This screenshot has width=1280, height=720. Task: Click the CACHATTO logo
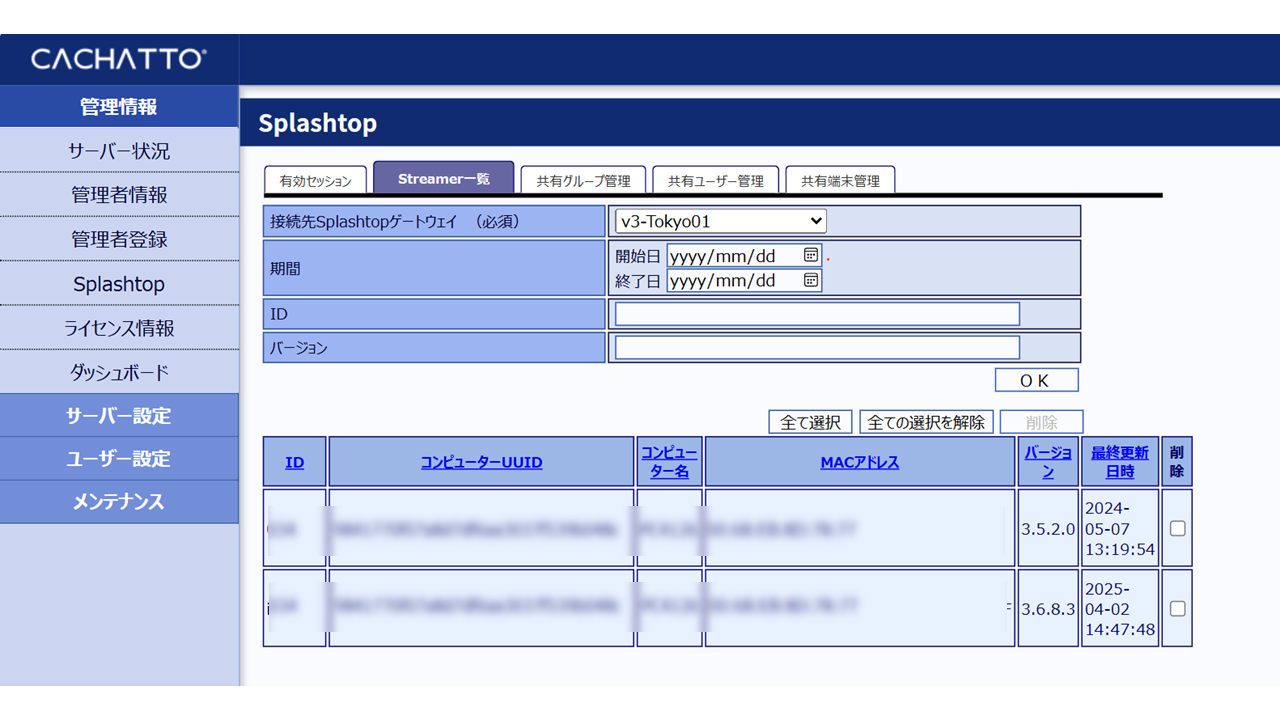click(x=118, y=59)
